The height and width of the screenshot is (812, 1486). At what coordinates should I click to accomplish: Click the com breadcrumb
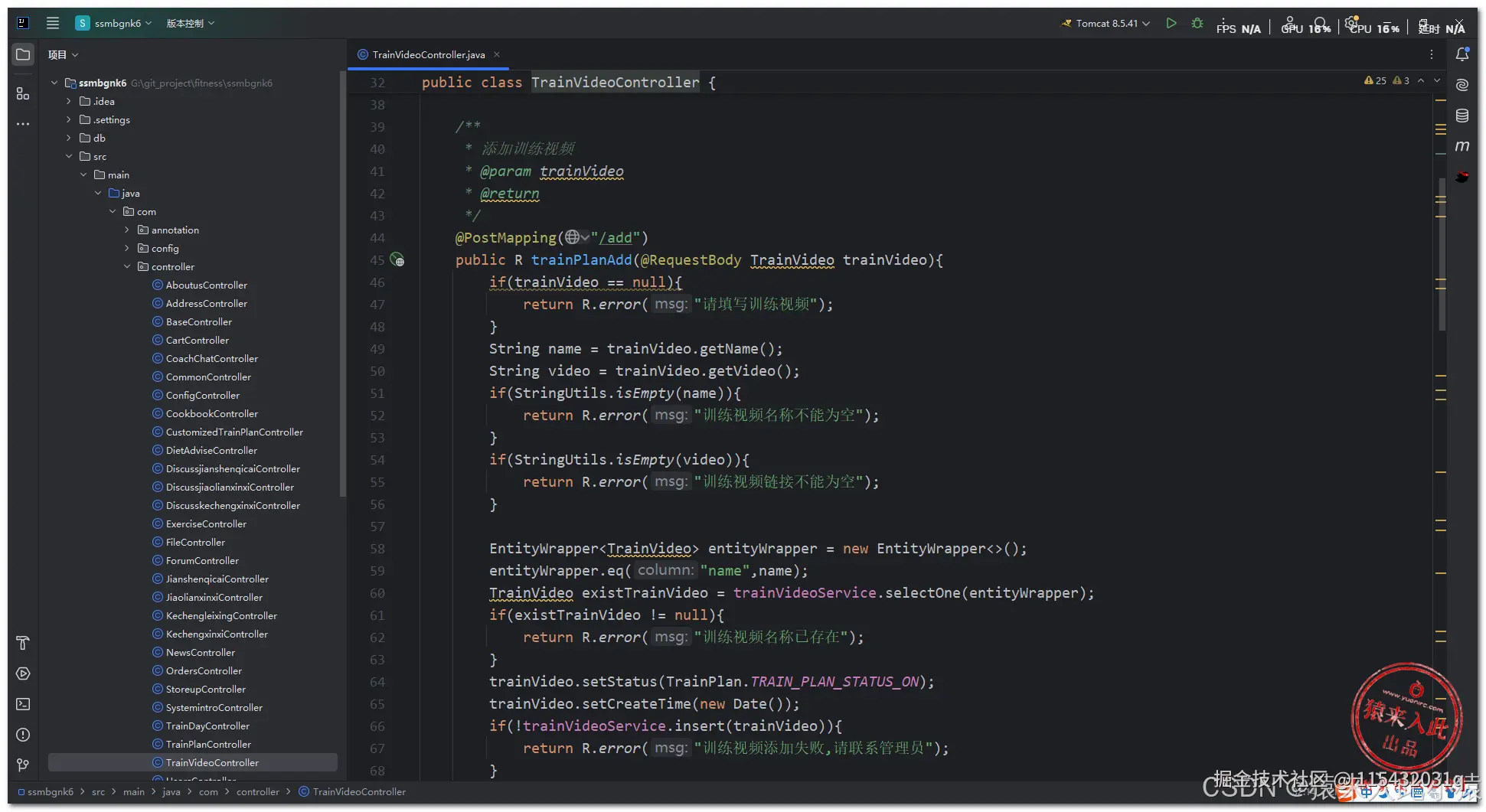point(208,791)
